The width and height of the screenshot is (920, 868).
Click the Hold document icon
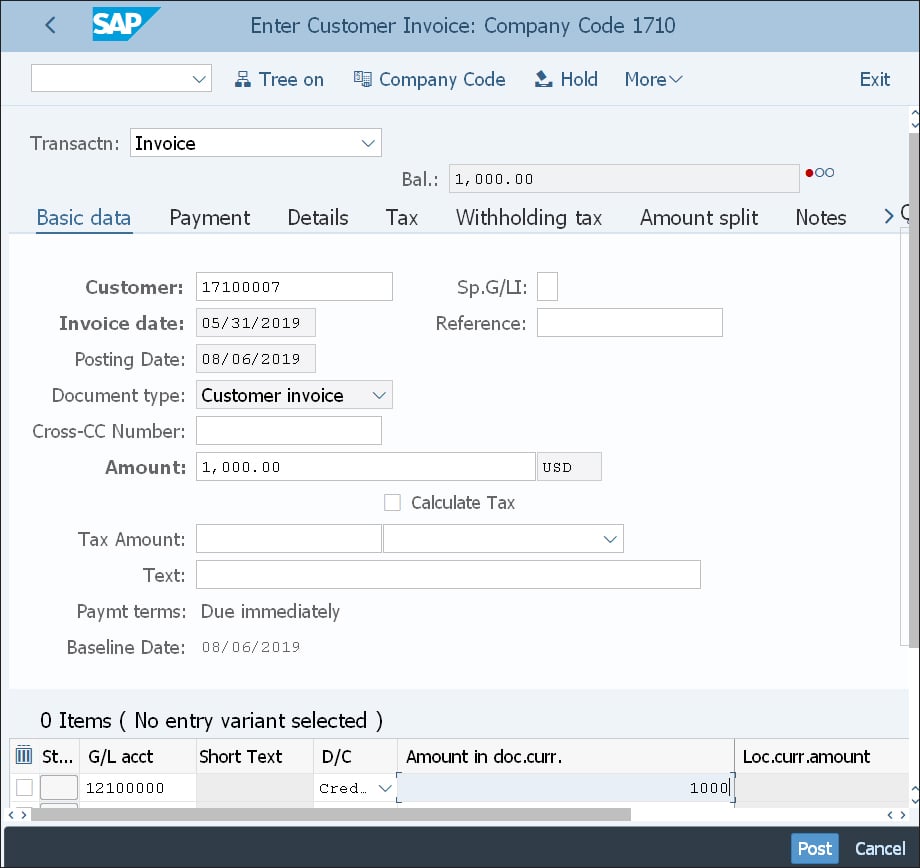tap(543, 80)
